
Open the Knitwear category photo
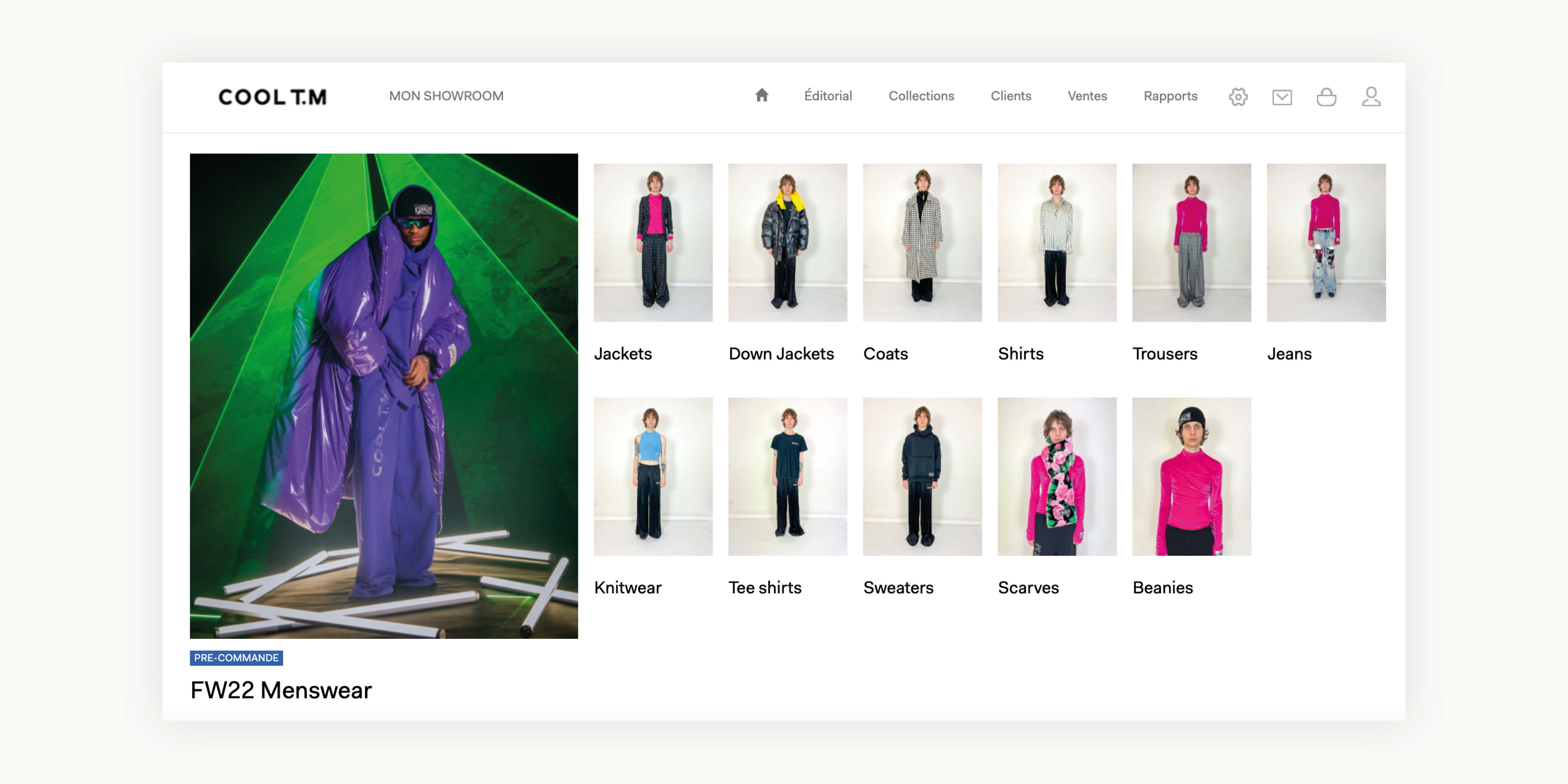point(653,476)
